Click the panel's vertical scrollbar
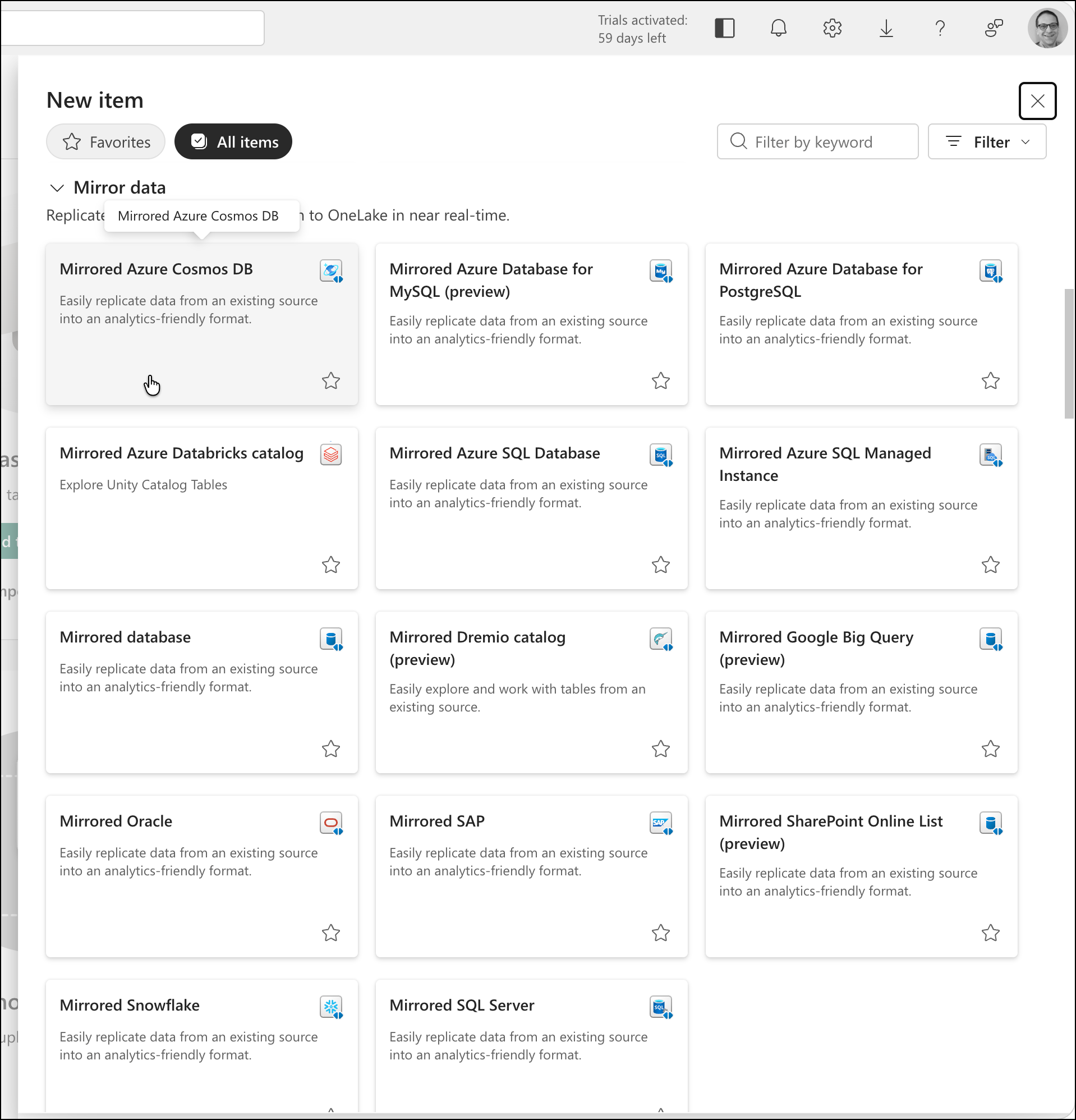 [1069, 354]
